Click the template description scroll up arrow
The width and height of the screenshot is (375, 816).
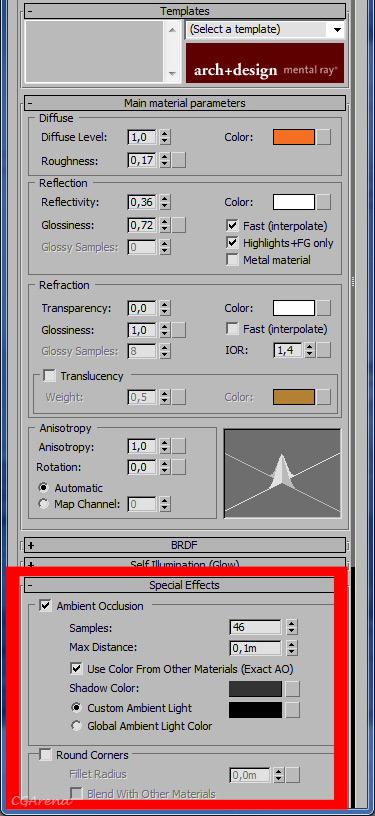click(x=172, y=30)
